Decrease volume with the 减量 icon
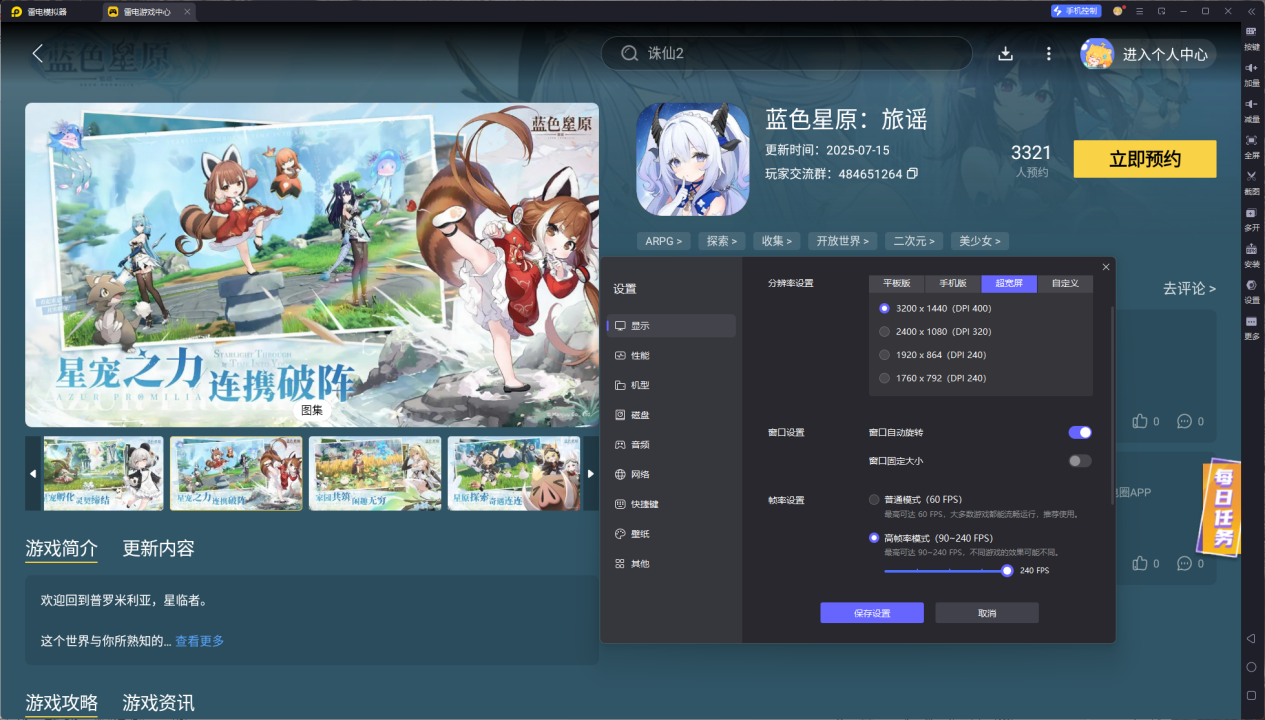1265x720 pixels. (1251, 111)
